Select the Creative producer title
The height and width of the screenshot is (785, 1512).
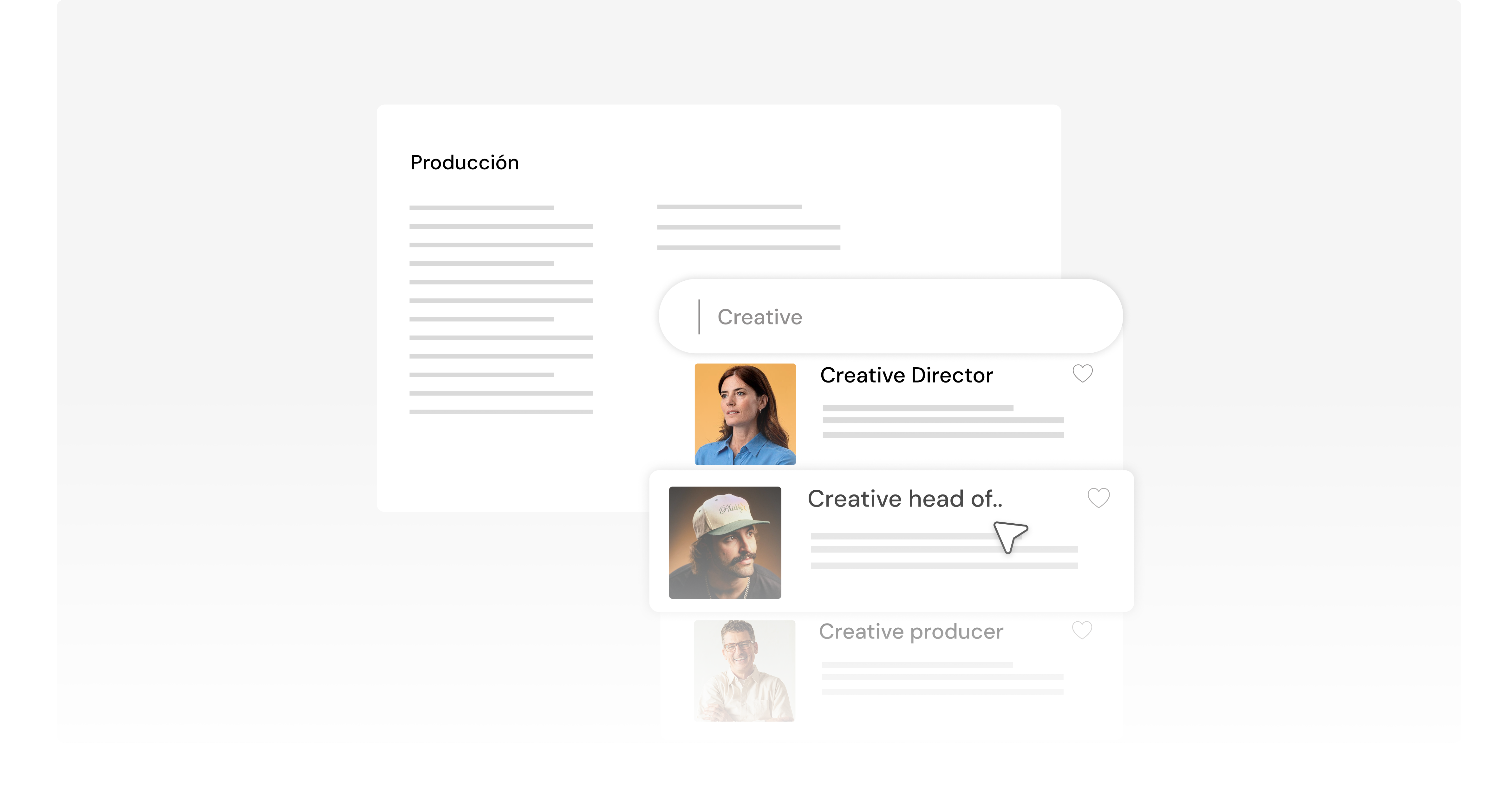click(911, 632)
